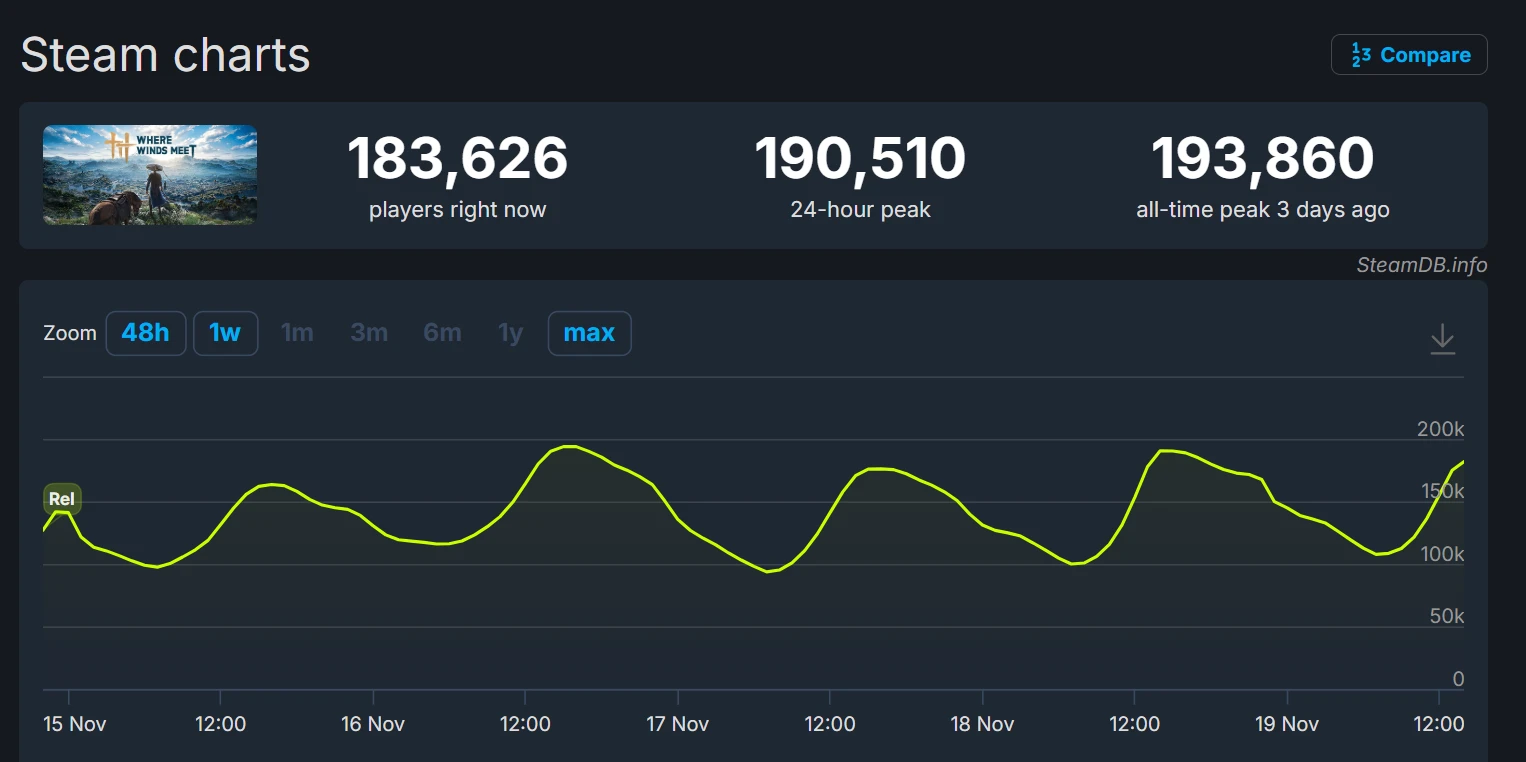Select the 1y zoom option
This screenshot has height=762, width=1526.
pos(510,333)
